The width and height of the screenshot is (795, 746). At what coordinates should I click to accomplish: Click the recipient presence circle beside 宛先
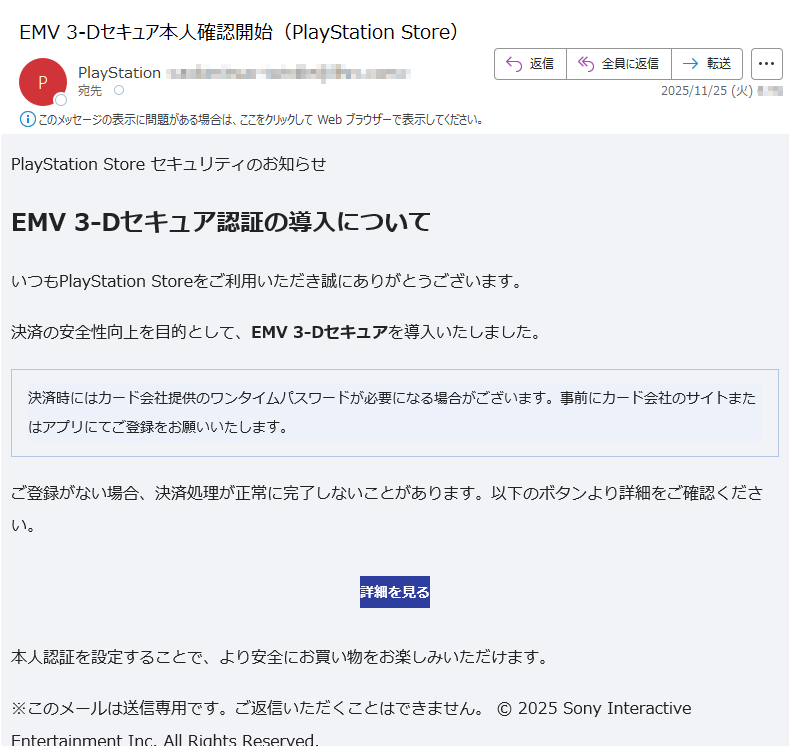119,91
